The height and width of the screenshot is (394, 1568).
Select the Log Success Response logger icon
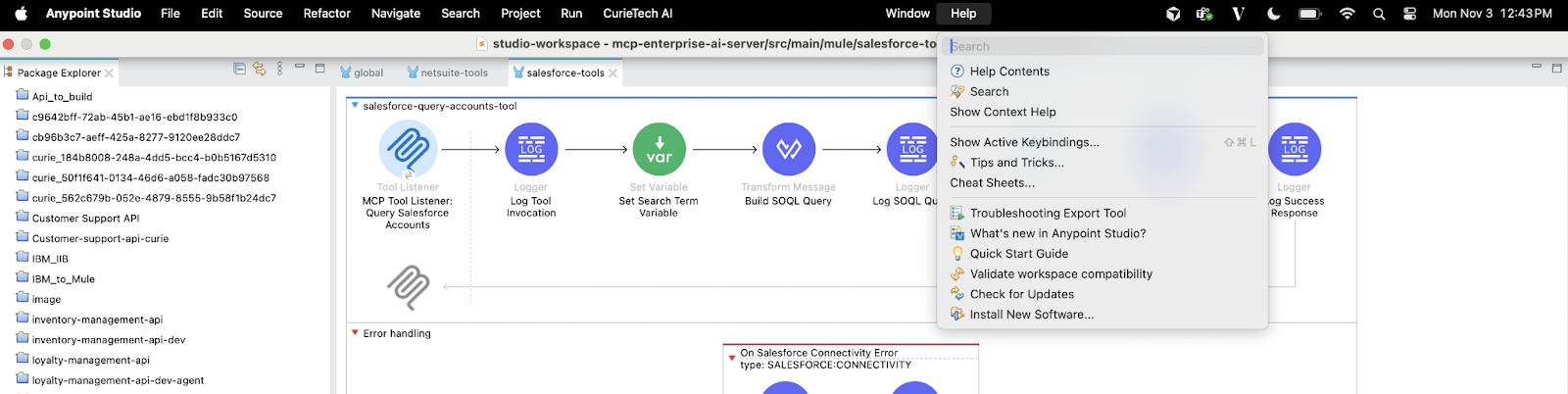pyautogui.click(x=1295, y=149)
